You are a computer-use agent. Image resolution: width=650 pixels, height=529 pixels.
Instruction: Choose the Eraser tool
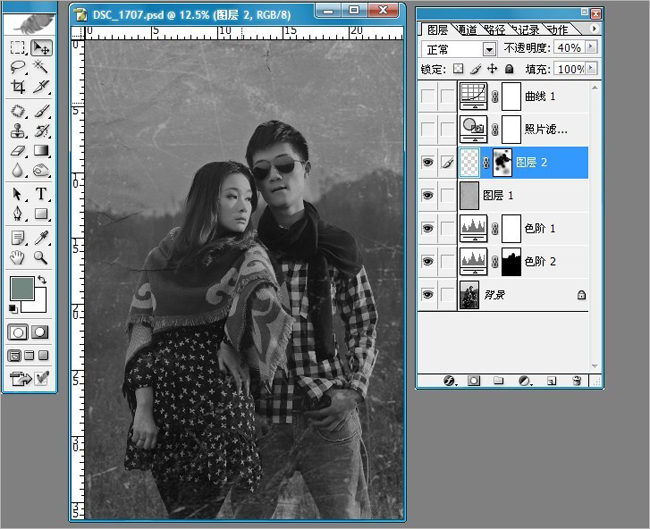pos(17,150)
